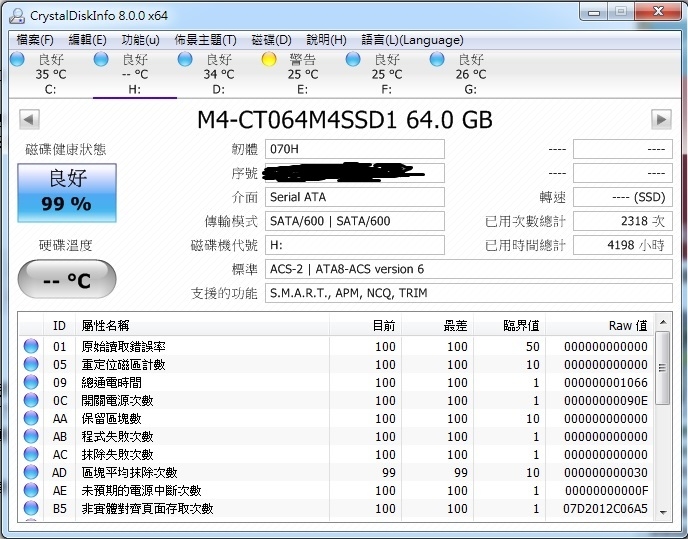Click the power-on count 2318 次 field
688x539 pixels.
(x=623, y=221)
